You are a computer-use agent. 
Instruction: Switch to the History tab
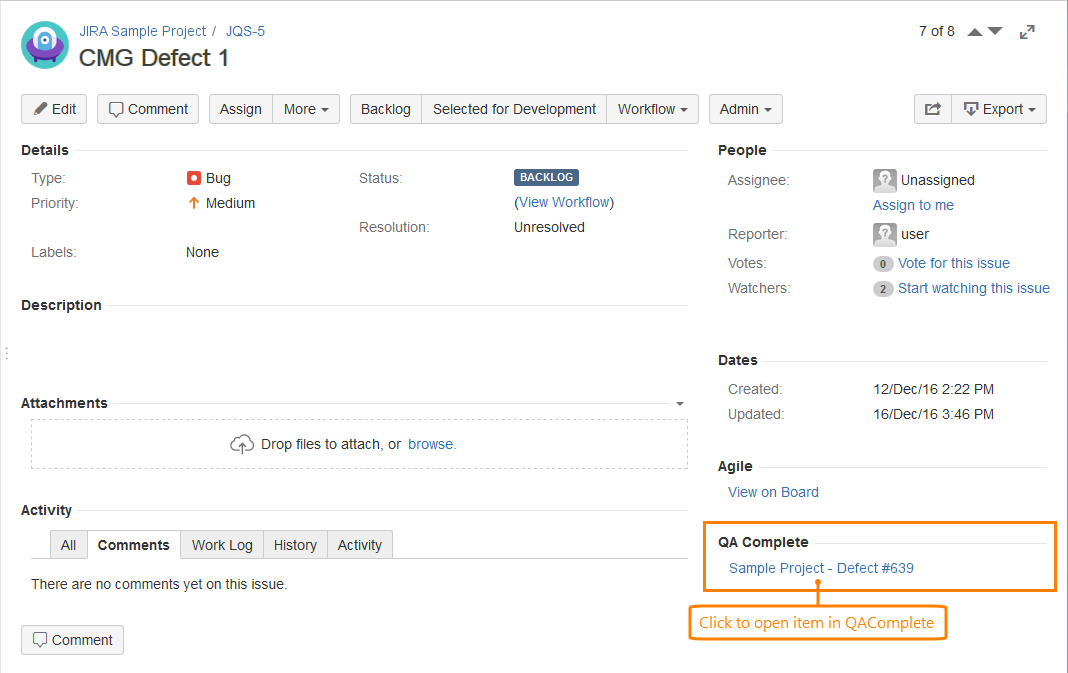point(295,545)
